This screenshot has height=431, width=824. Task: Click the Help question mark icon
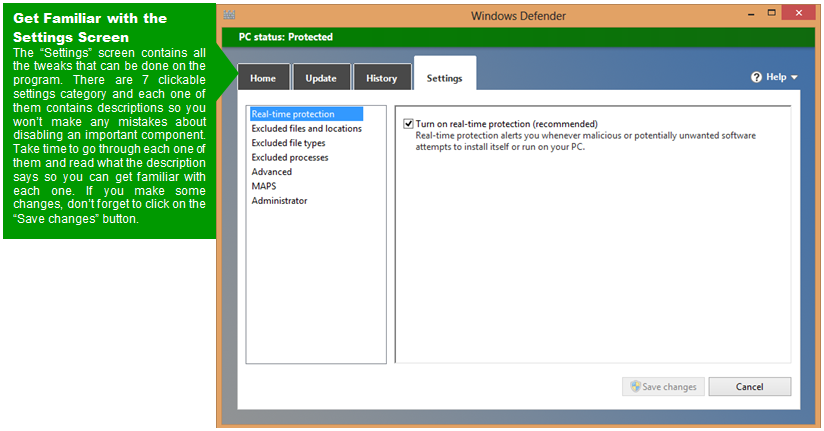(x=756, y=77)
